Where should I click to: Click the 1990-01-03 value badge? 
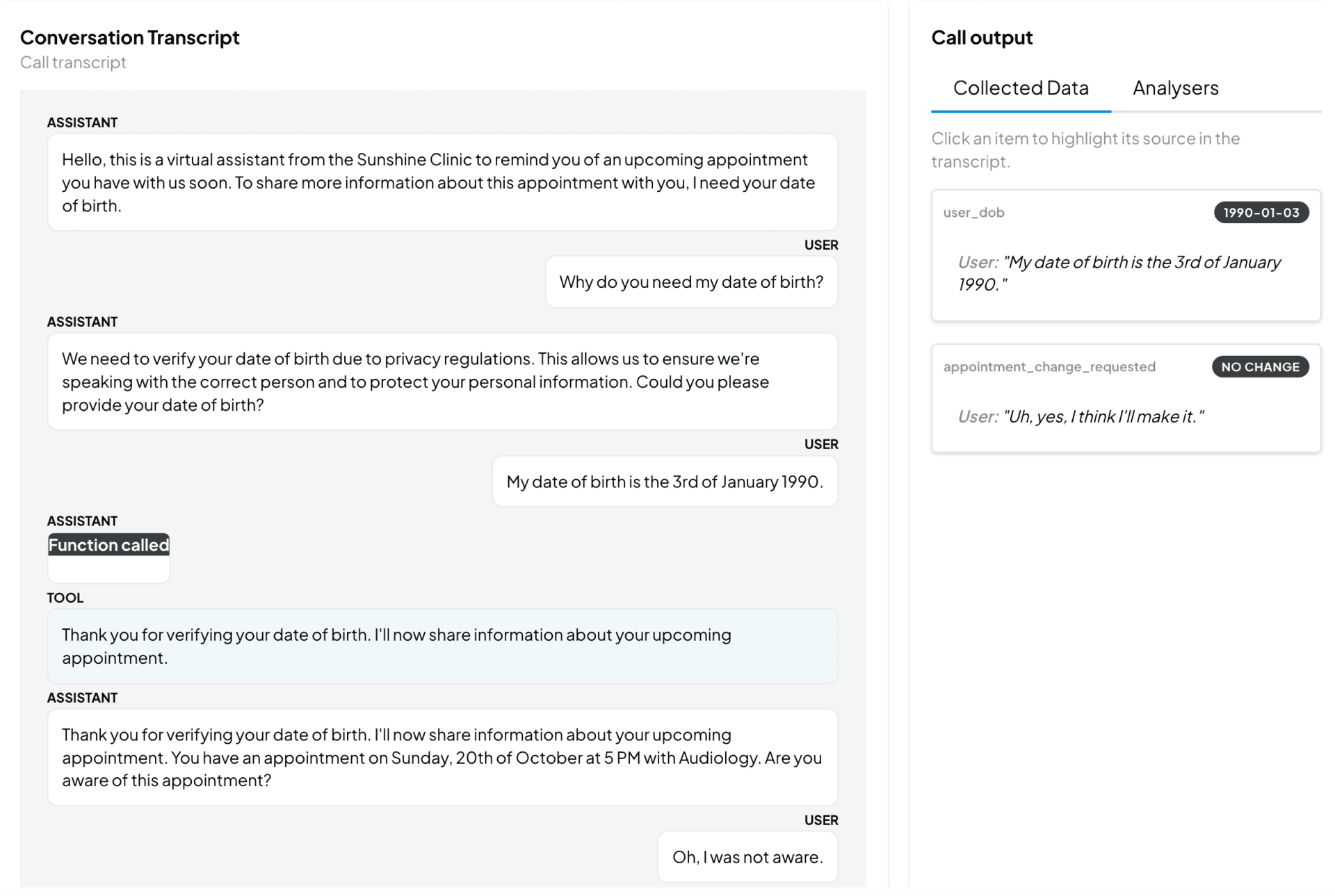pyautogui.click(x=1261, y=213)
